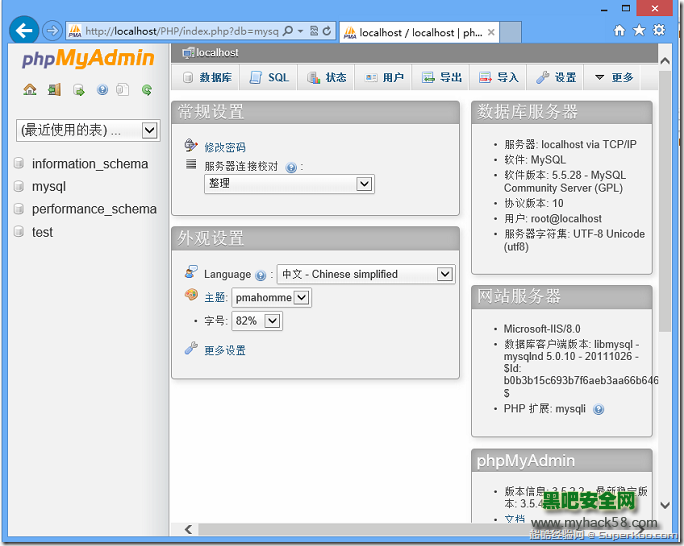Go forward with the browser forward arrow

52,31
